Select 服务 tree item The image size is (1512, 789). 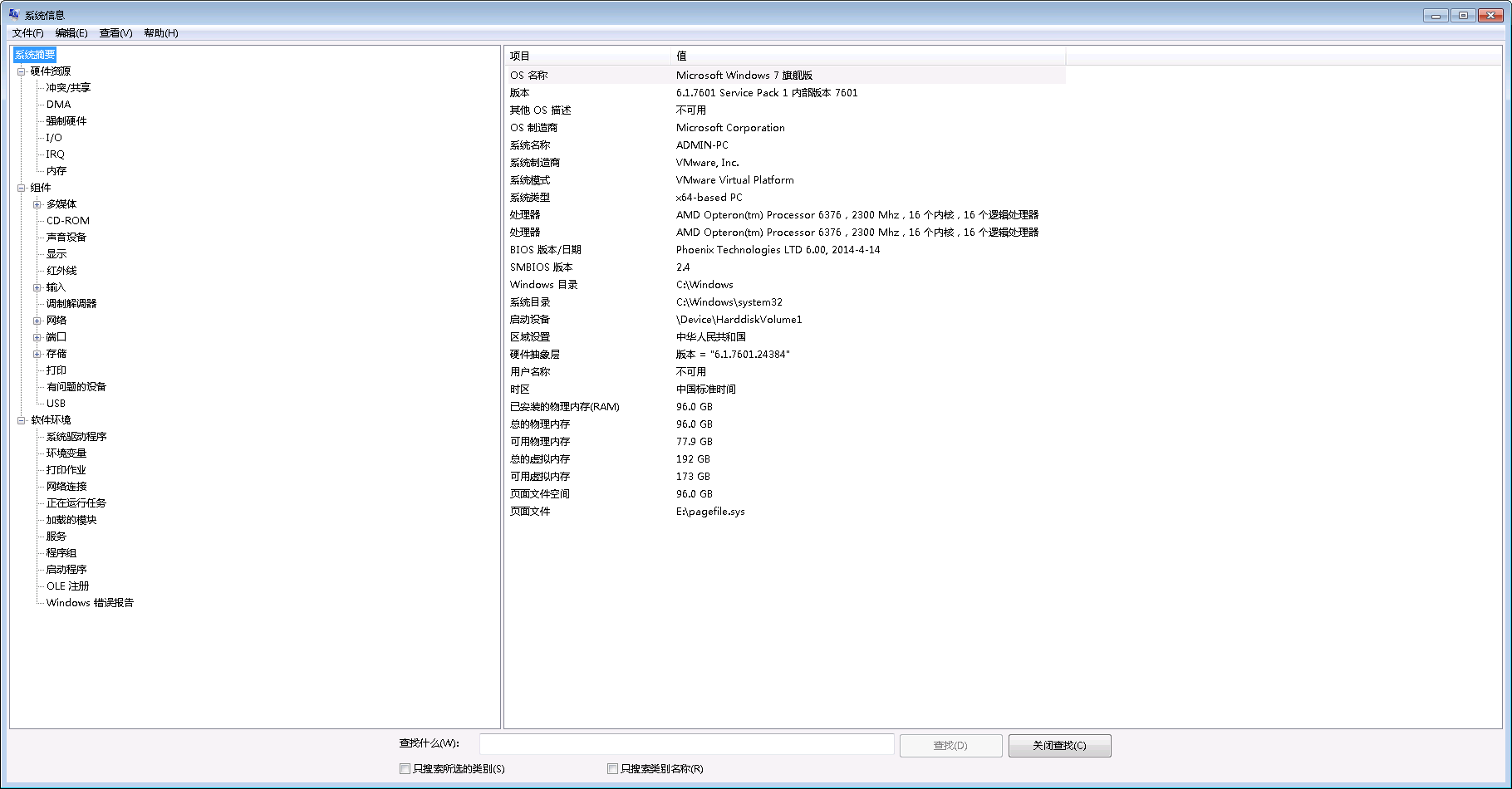point(56,537)
